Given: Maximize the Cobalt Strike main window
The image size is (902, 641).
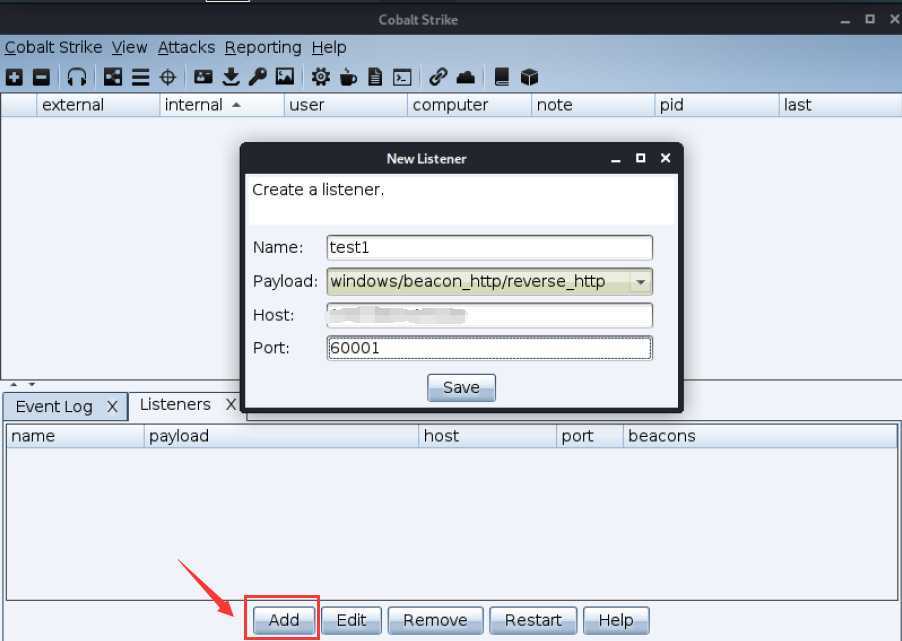Looking at the screenshot, I should pyautogui.click(x=870, y=20).
